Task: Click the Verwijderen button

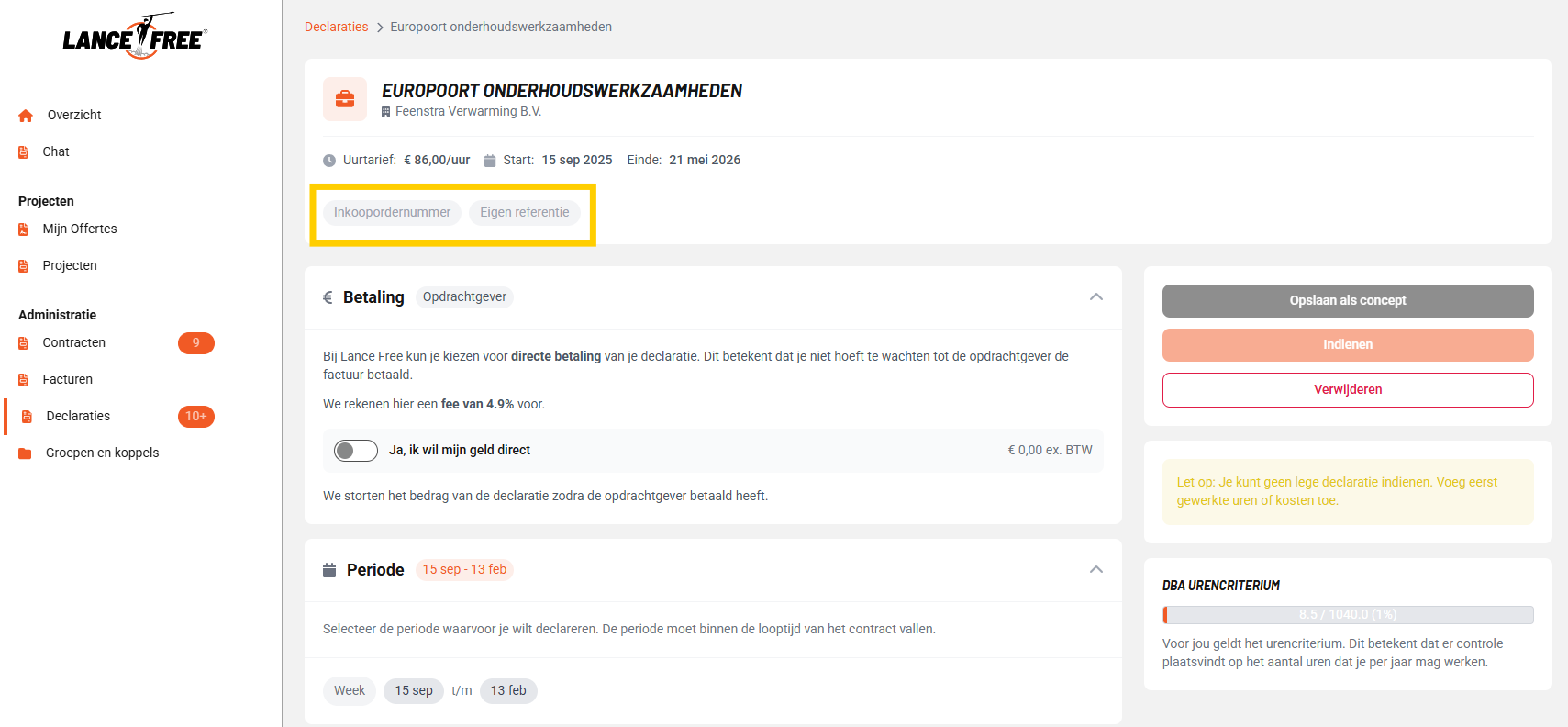Action: pyautogui.click(x=1348, y=390)
